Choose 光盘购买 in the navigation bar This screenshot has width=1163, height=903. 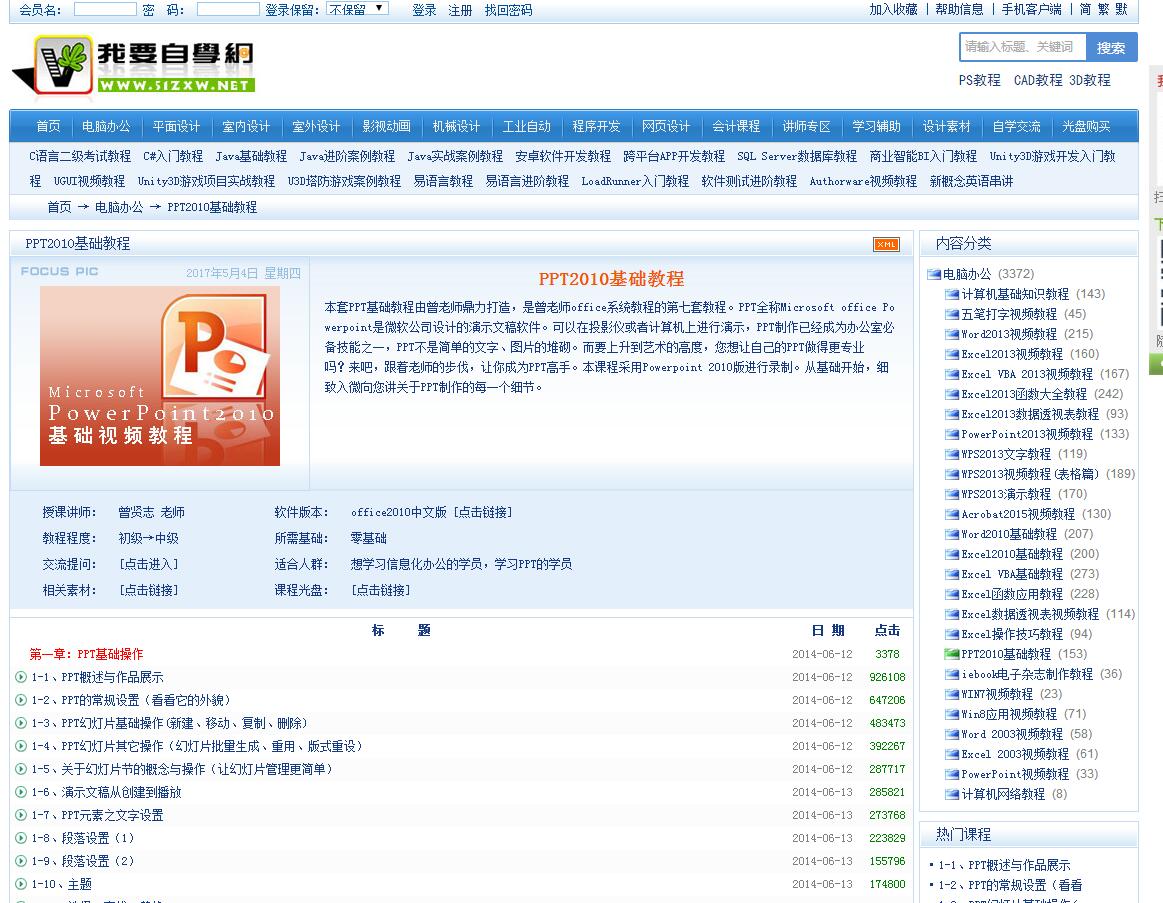click(x=1087, y=126)
